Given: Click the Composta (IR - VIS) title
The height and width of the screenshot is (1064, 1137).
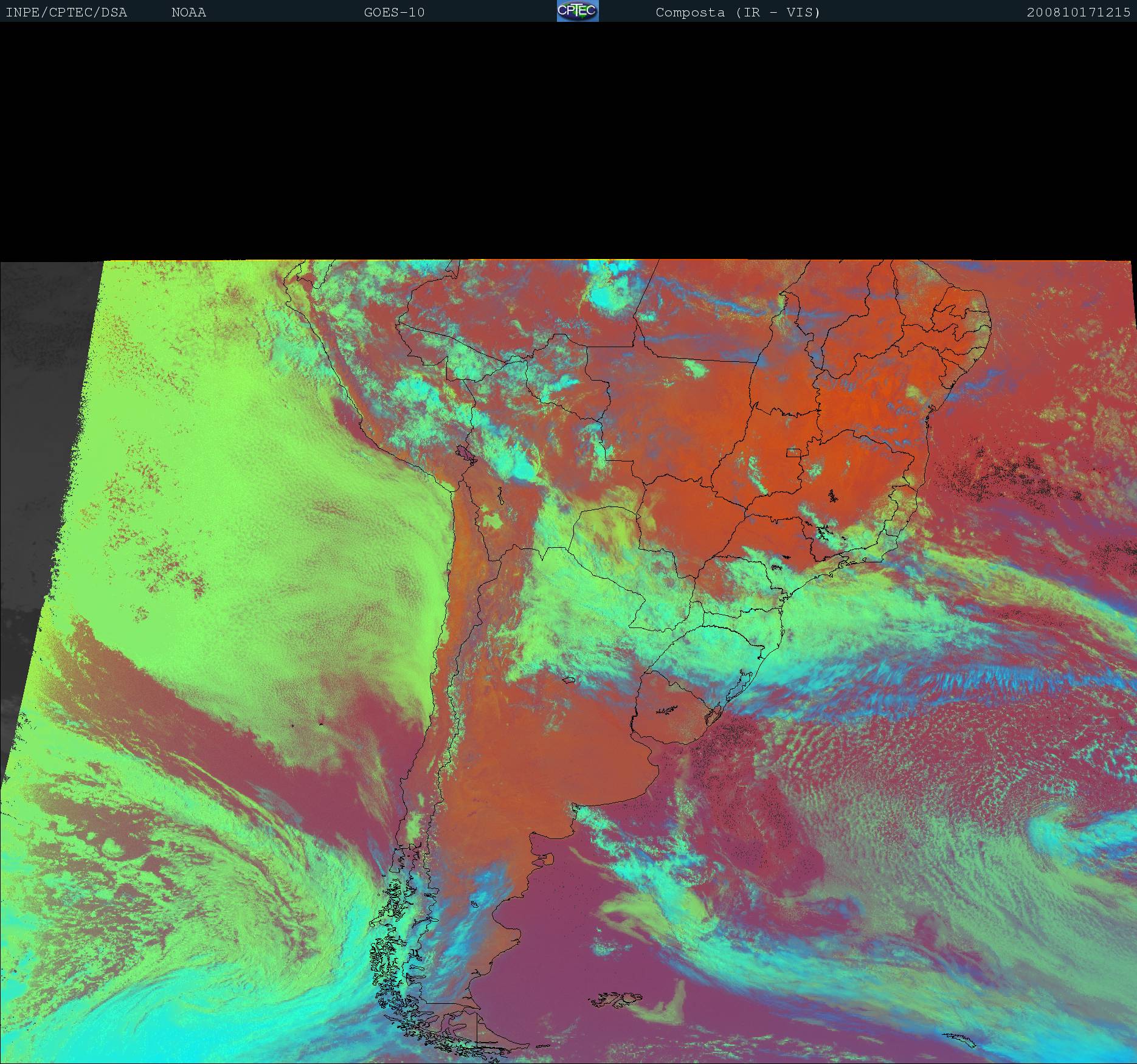Looking at the screenshot, I should click(x=738, y=12).
